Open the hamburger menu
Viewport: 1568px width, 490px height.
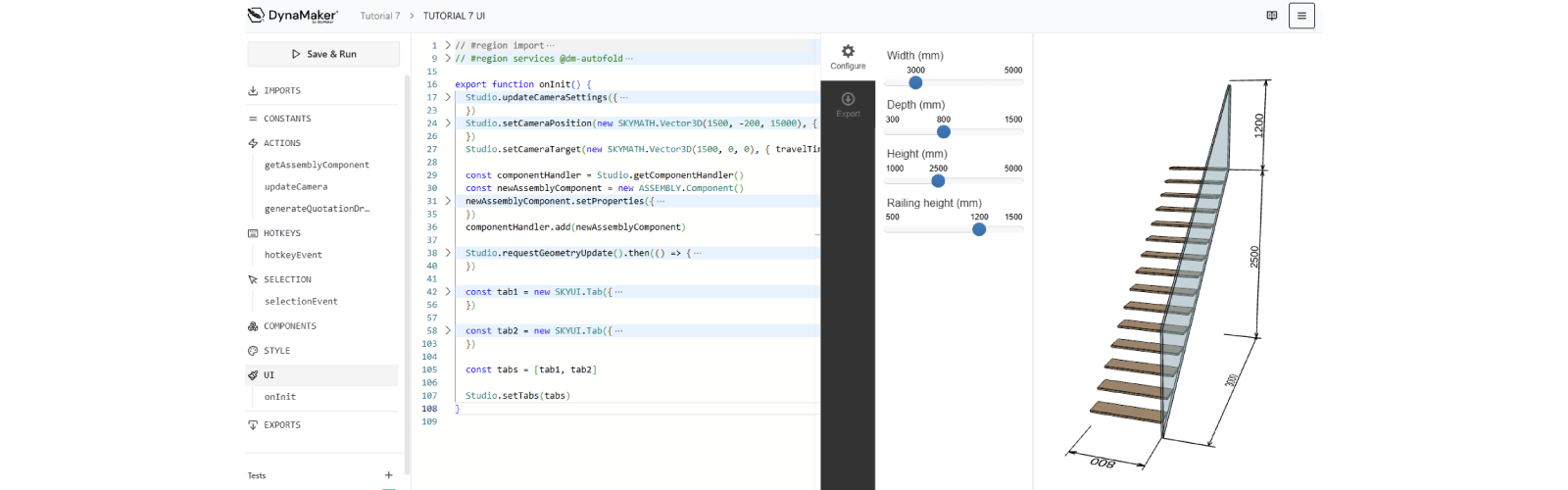coord(1301,16)
